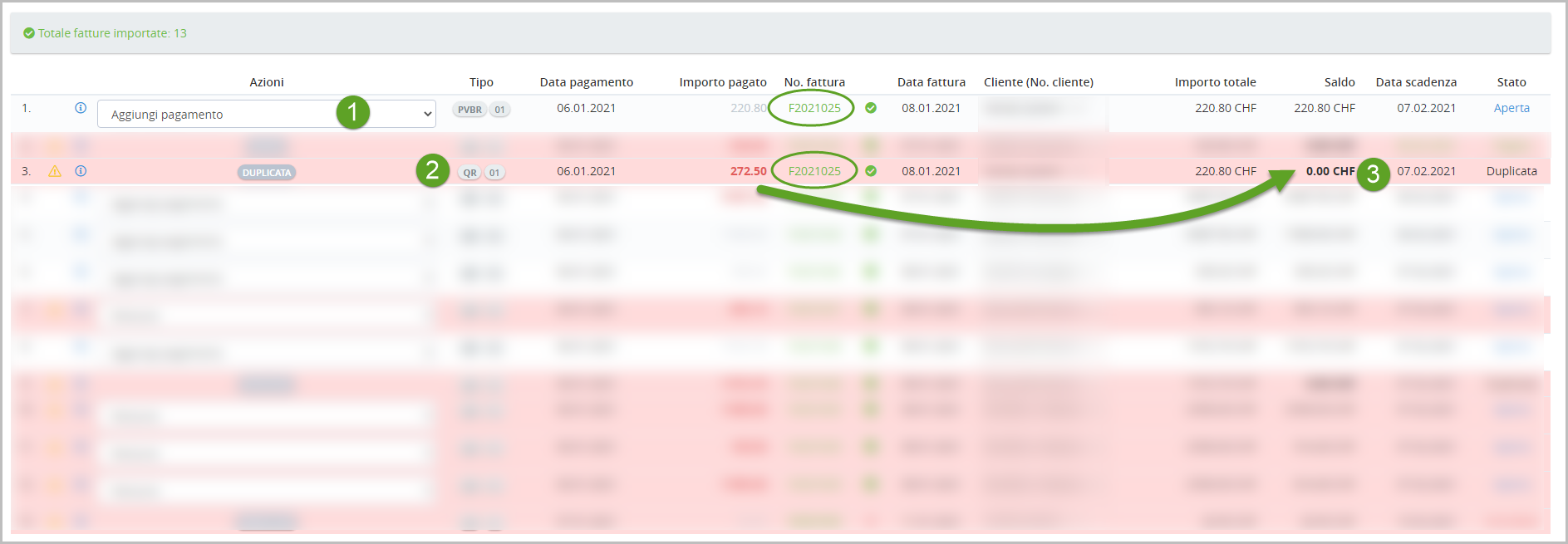This screenshot has height=544, width=1568.
Task: Click the warning triangle icon in row 3
Action: (x=55, y=171)
